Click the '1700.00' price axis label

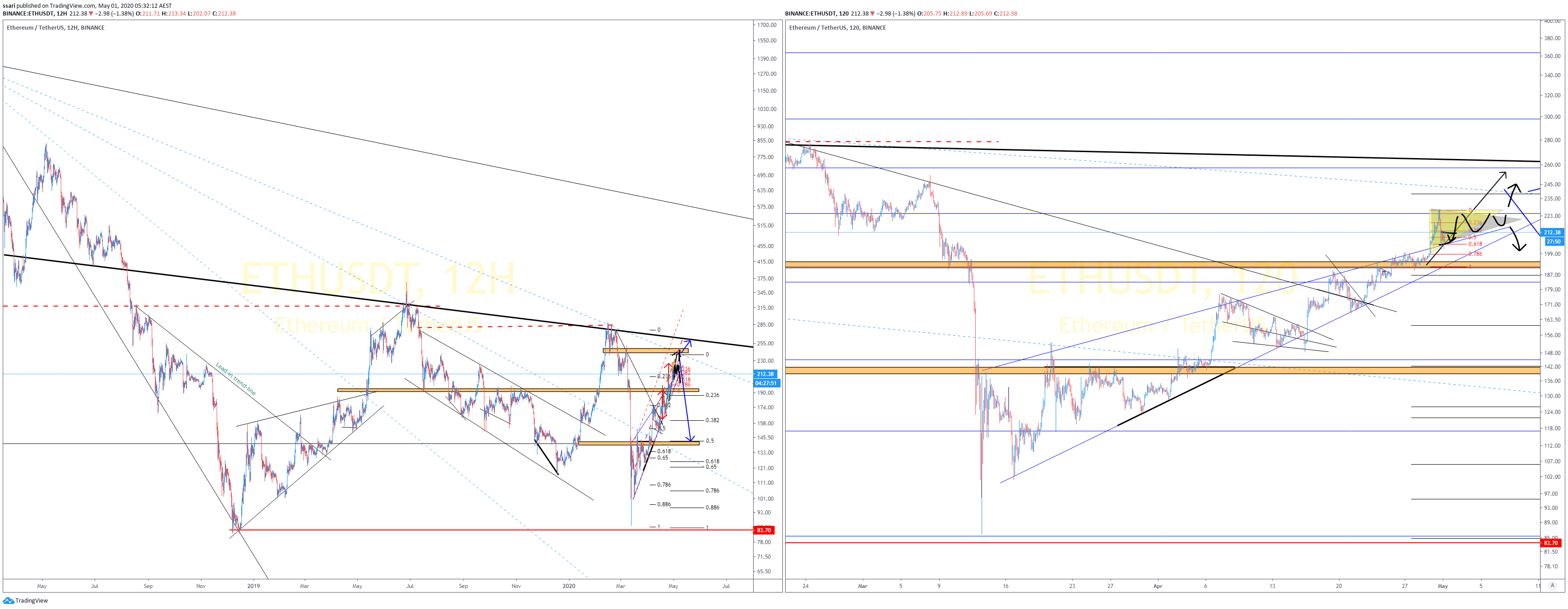(766, 25)
